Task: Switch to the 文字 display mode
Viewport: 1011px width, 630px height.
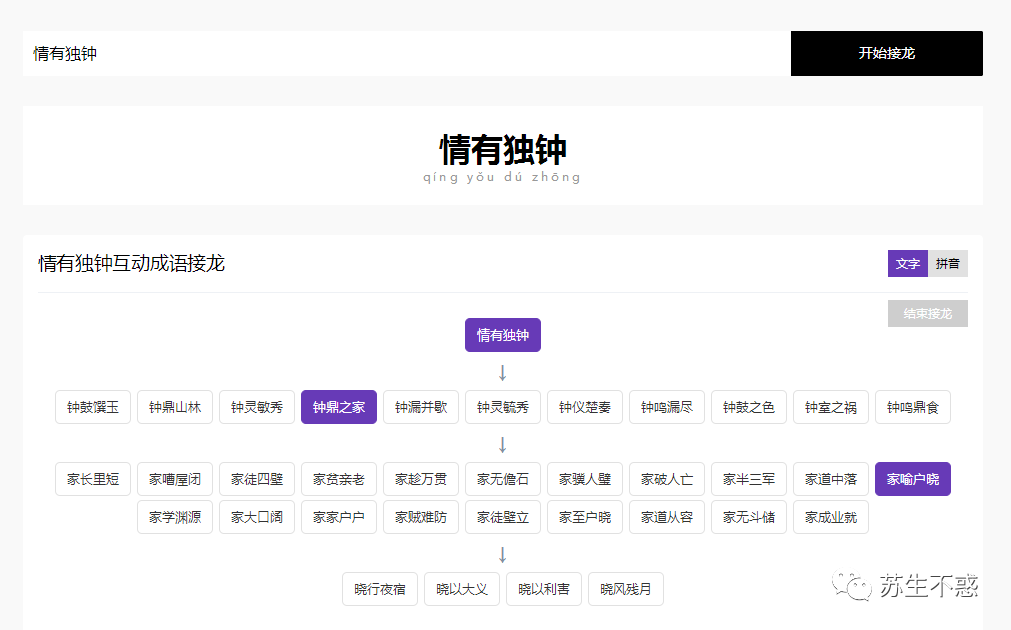Action: pos(908,264)
